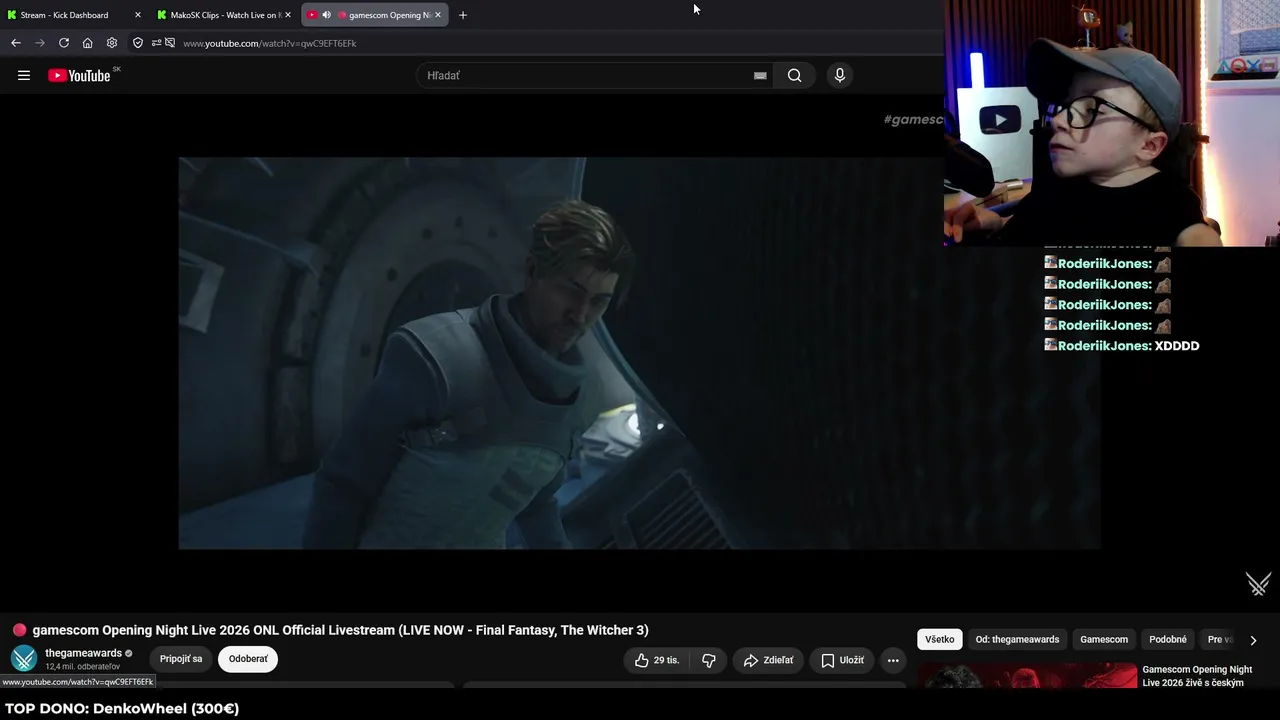This screenshot has height=720, width=1280.
Task: Dislike the video with thumbs down
Action: pos(709,660)
